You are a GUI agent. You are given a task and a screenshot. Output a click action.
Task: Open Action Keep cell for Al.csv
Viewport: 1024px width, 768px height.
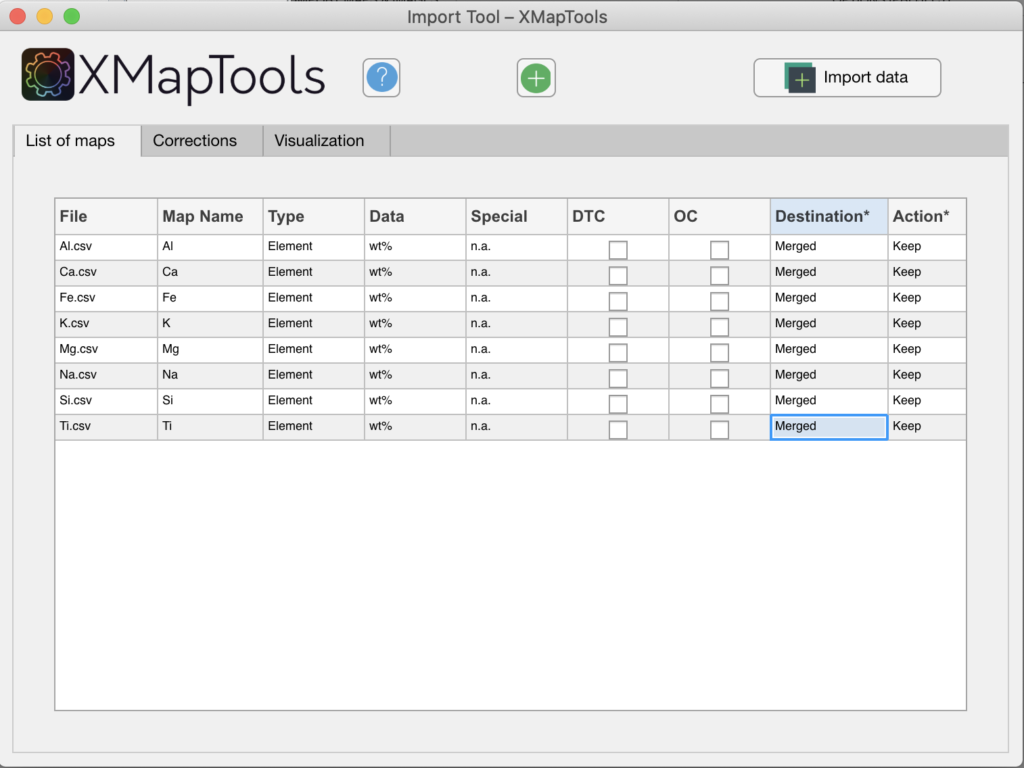pos(927,247)
